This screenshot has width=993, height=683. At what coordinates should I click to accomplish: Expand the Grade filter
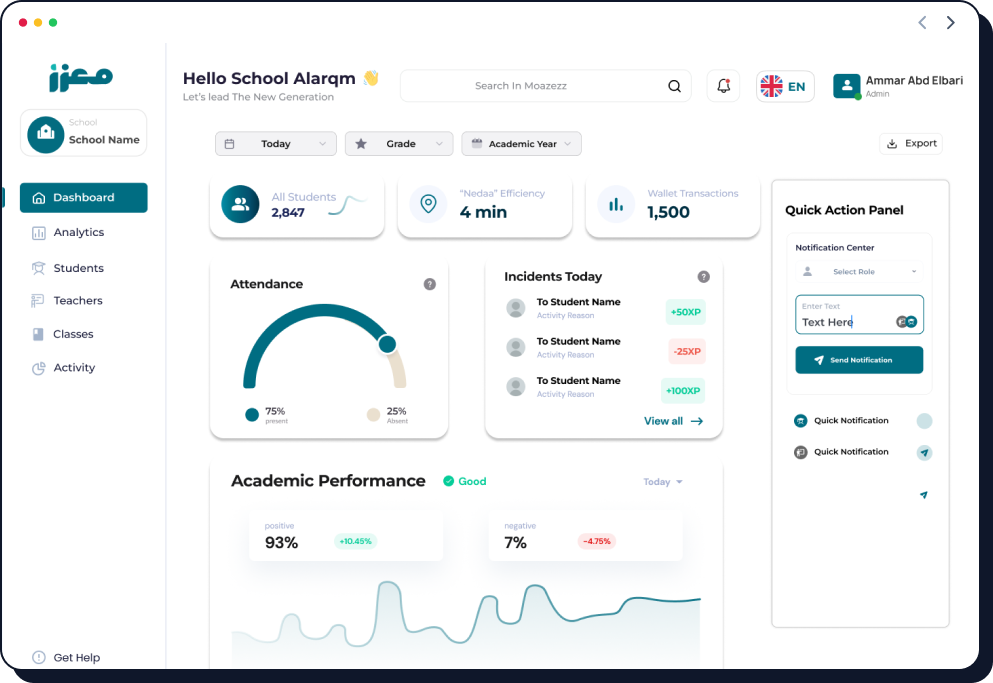click(x=399, y=144)
